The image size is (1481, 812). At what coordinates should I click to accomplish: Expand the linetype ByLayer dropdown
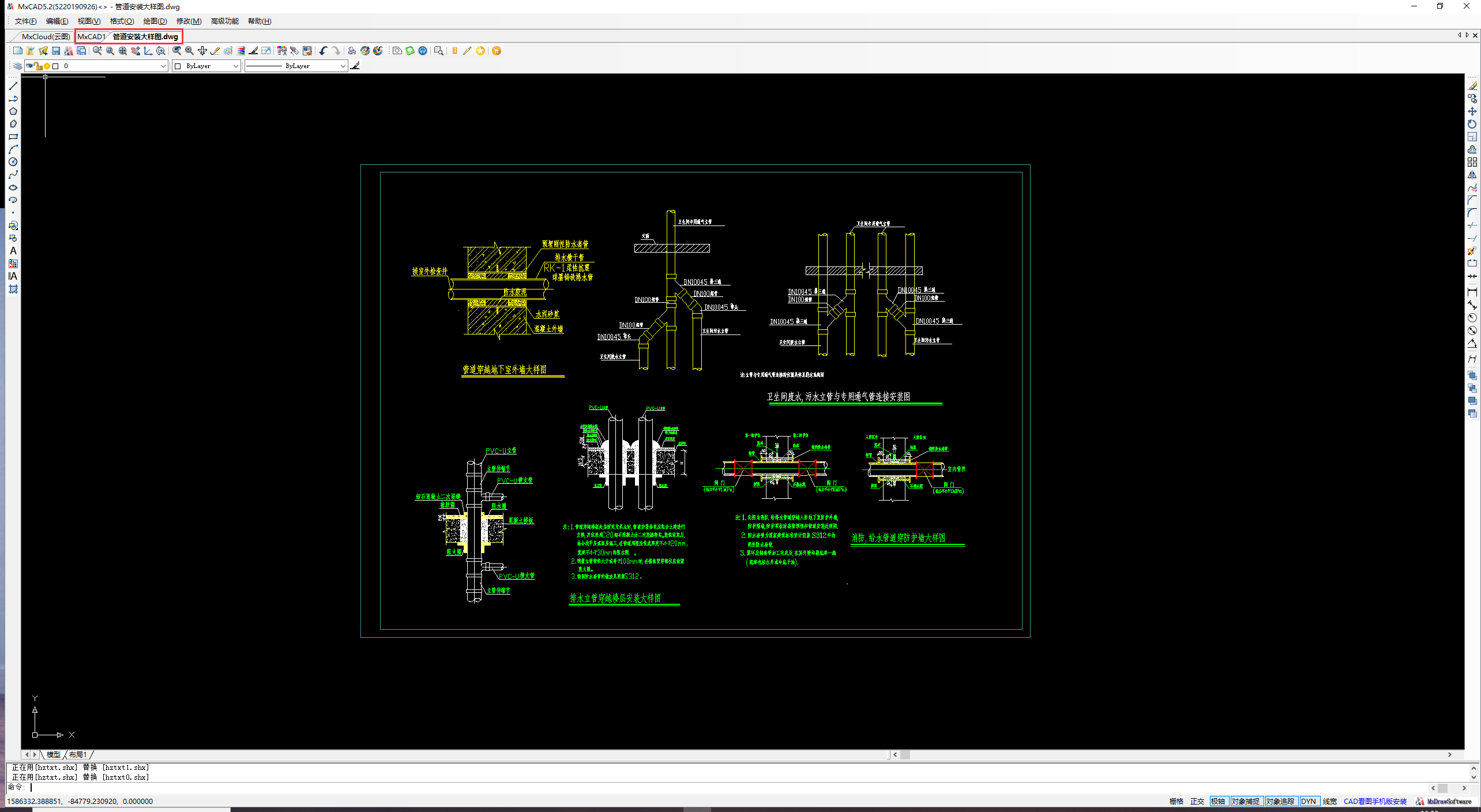tap(343, 66)
